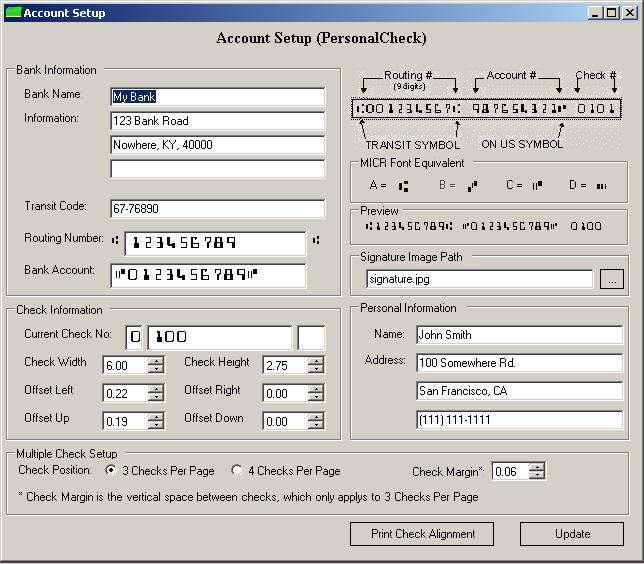Viewport: 644px width, 564px height.
Task: Increase the Check Margin value
Action: (537, 466)
